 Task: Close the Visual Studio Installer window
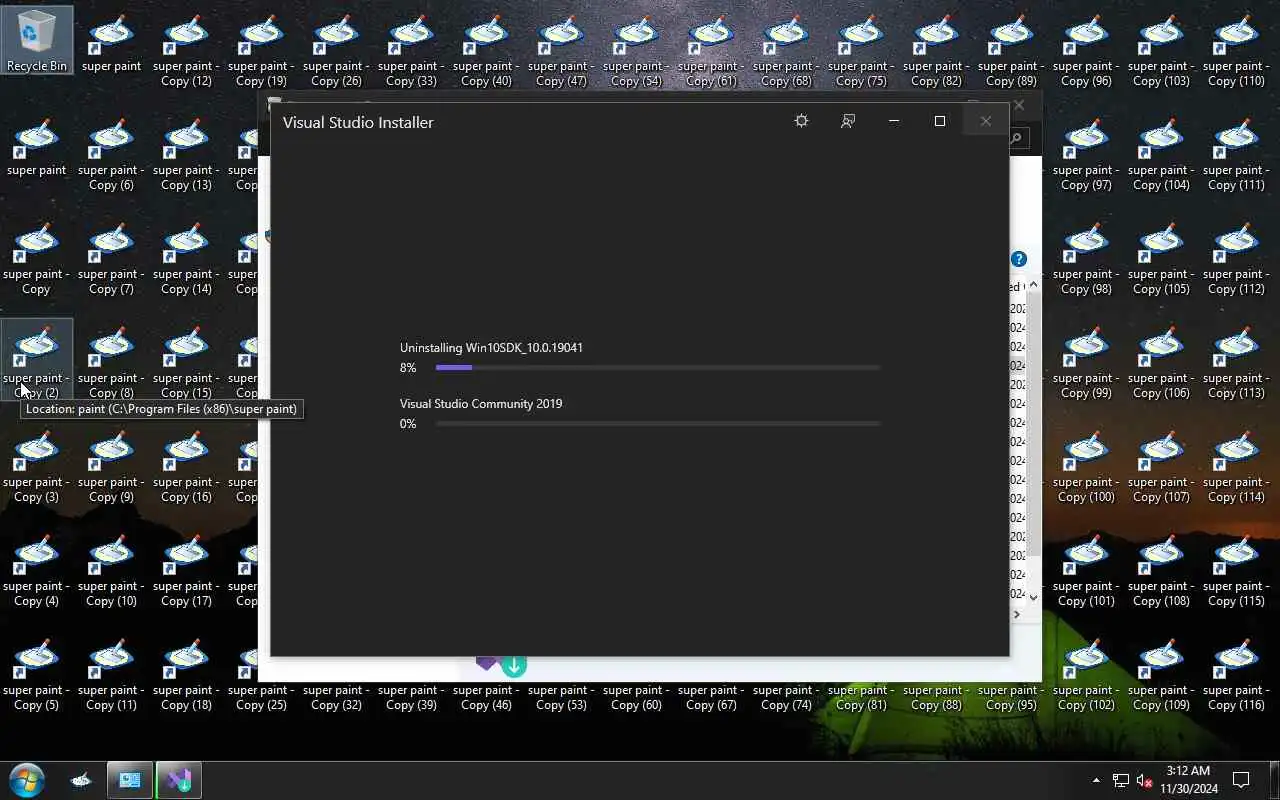pyautogui.click(x=986, y=121)
